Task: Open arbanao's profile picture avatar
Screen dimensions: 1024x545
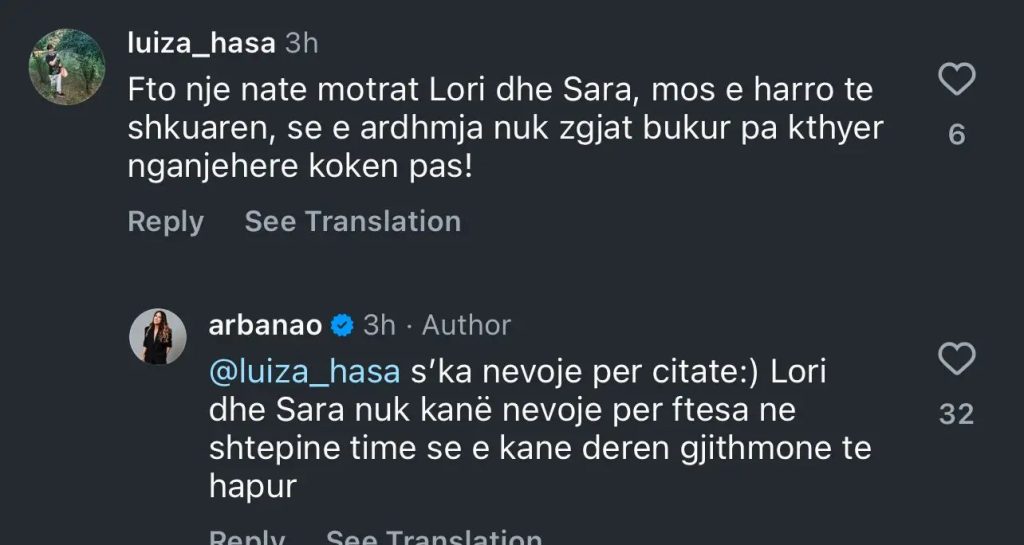Action: point(158,336)
